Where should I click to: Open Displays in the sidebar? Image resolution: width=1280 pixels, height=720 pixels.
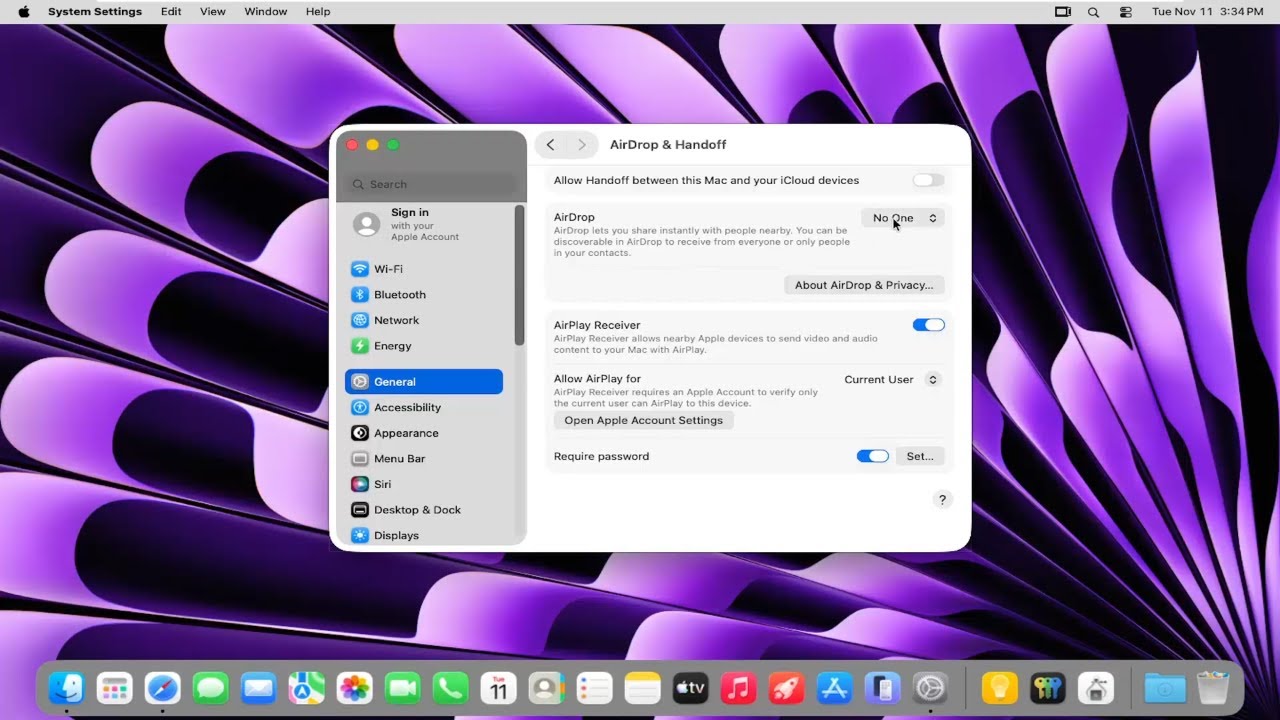424,535
